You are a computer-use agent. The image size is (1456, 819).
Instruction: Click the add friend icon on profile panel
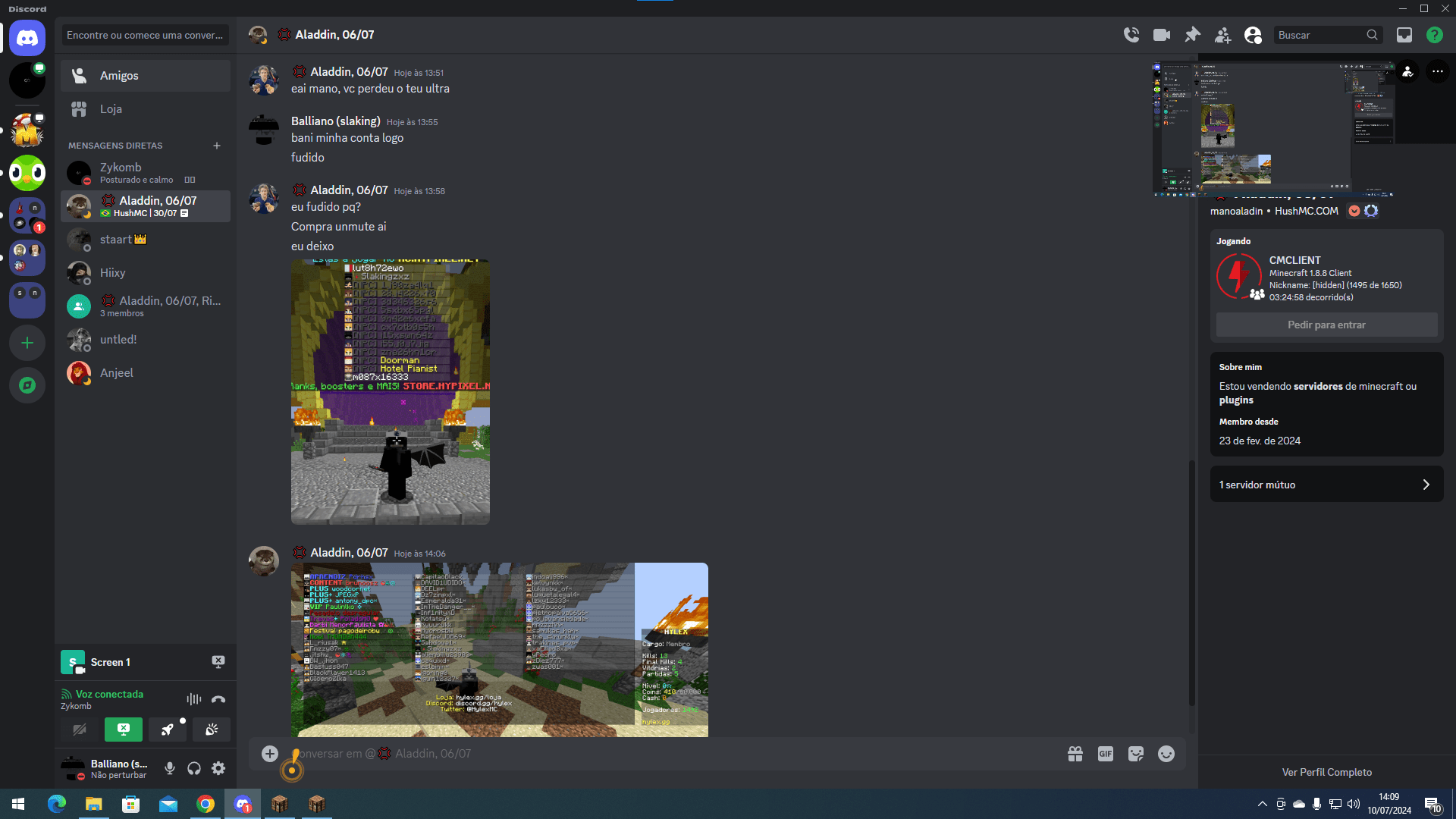(x=1408, y=72)
